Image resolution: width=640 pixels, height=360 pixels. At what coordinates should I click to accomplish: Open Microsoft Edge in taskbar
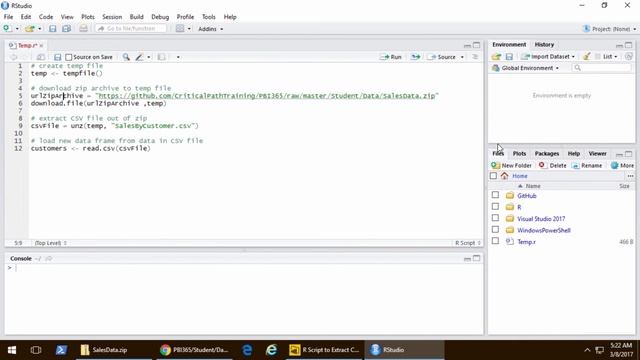pyautogui.click(x=247, y=350)
